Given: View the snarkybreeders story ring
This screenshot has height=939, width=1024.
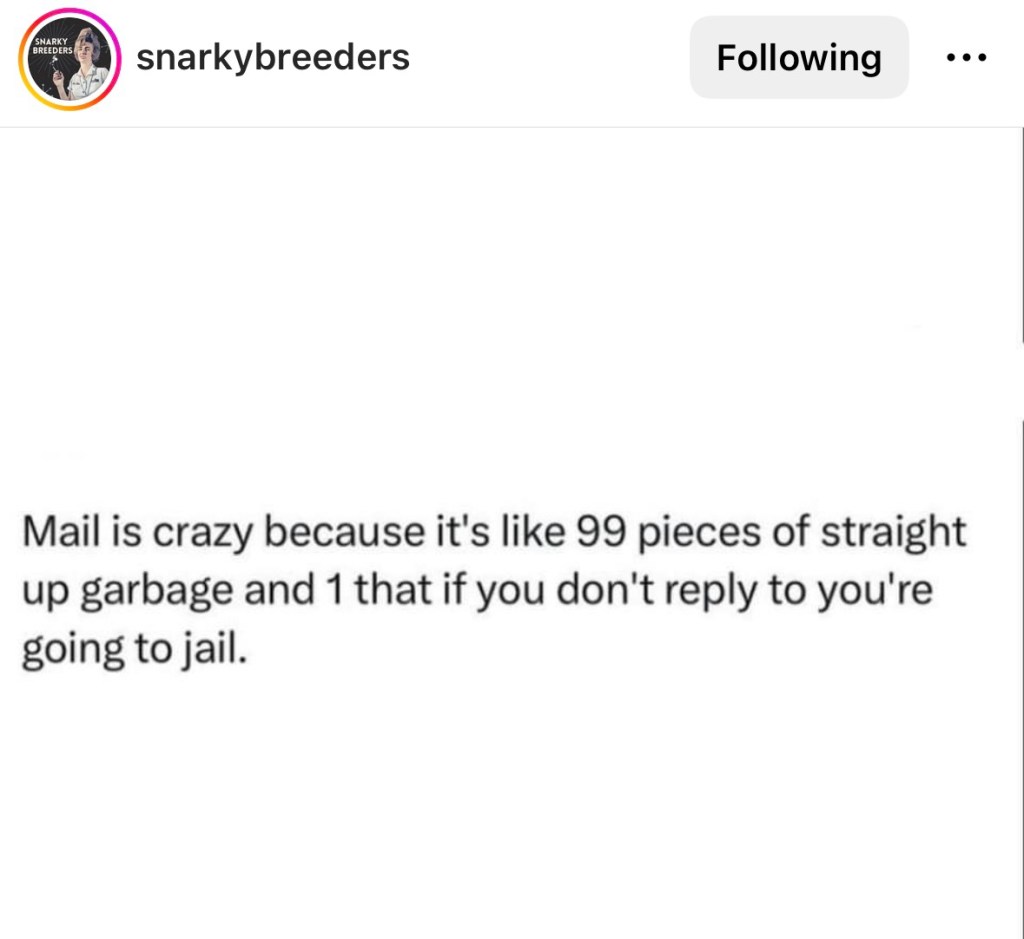Looking at the screenshot, I should 70,59.
